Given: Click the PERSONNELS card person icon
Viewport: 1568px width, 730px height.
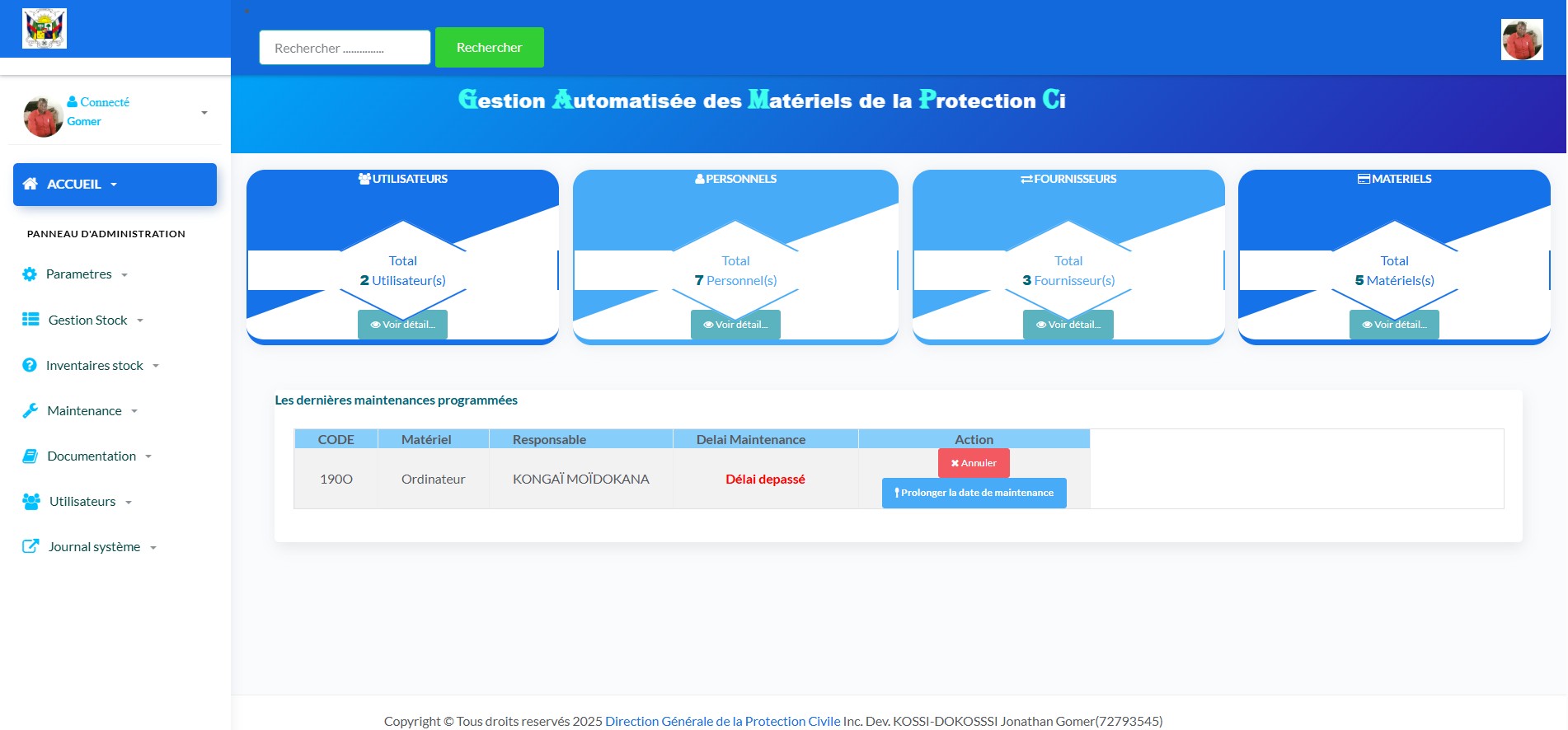Looking at the screenshot, I should 700,179.
